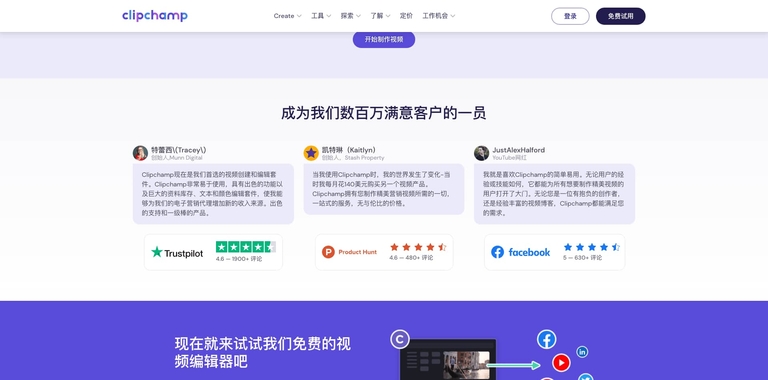This screenshot has height=380, width=768.
Task: Click the YouTube play icon in illustration
Action: click(x=561, y=363)
